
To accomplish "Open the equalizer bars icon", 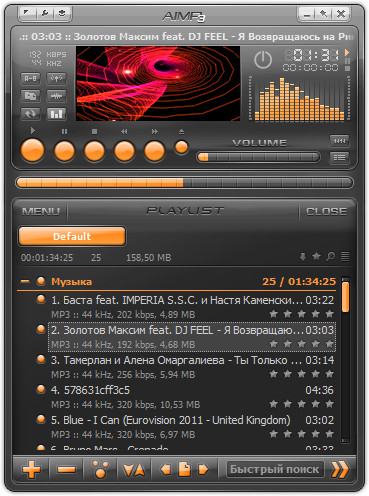I will pos(56,114).
